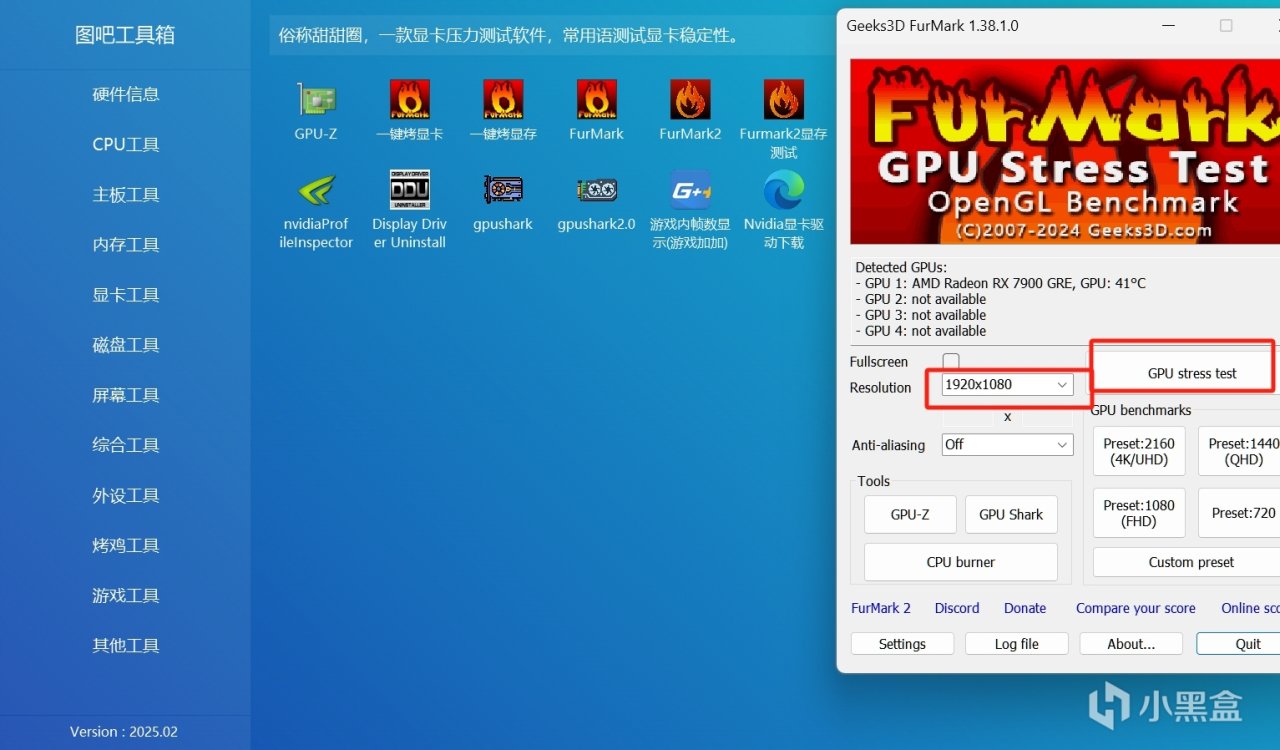
Task: Open the GPU-Z tool icon
Action: pos(316,100)
